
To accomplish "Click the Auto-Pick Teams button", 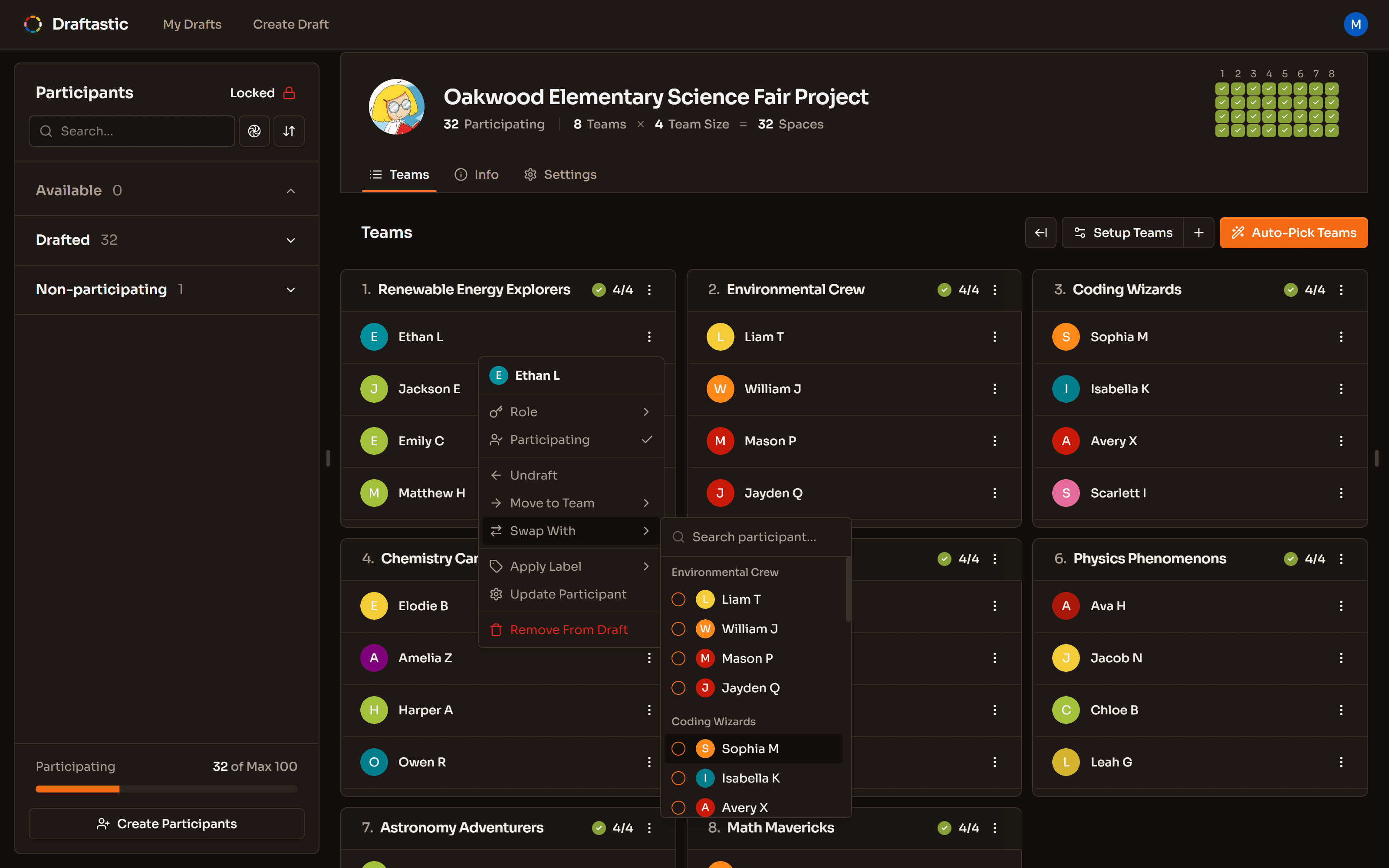I will [1293, 233].
